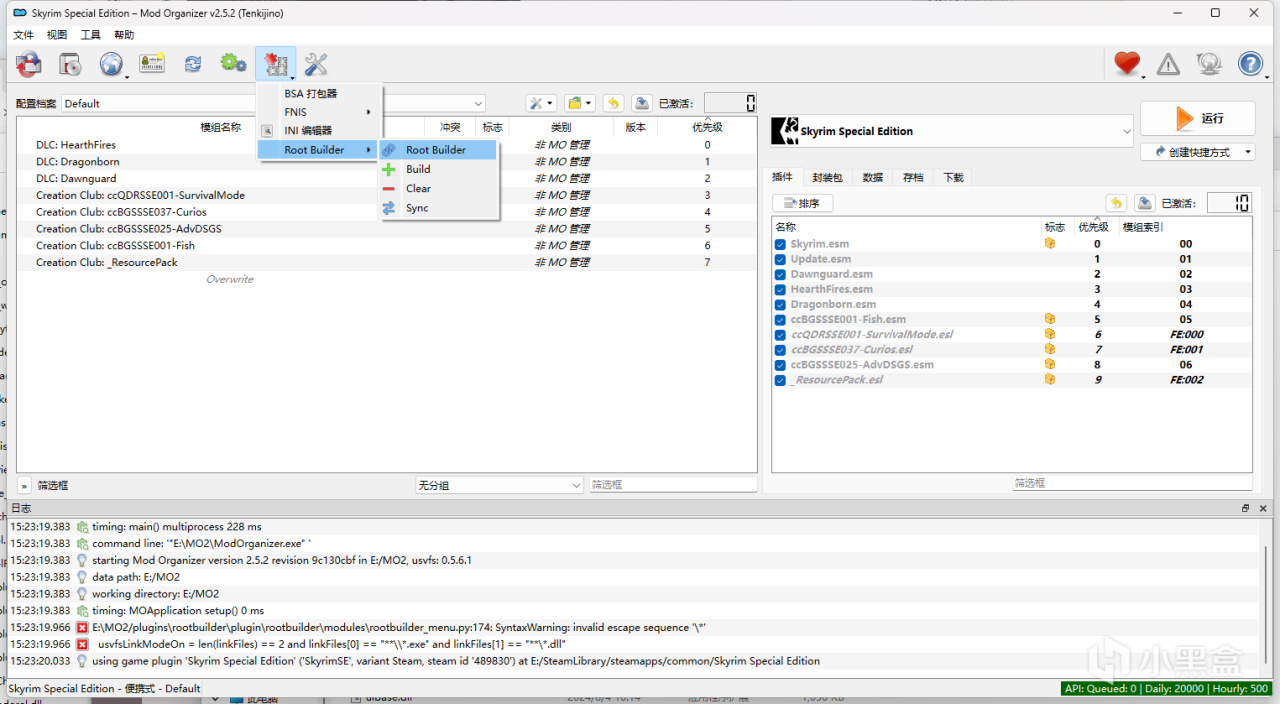1280x704 pixels.
Task: Open the executables green gears icon
Action: click(x=234, y=64)
